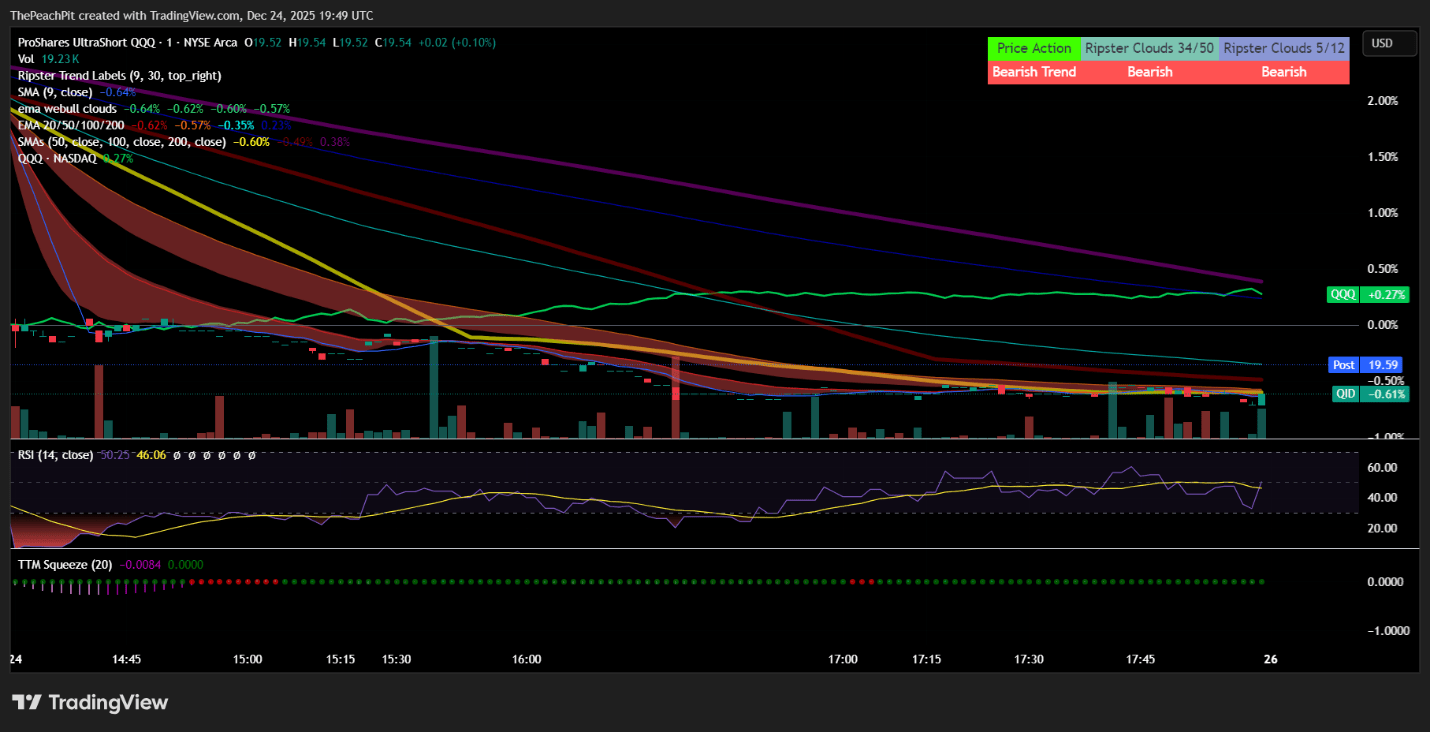Click the EMA 20/50/100/200 legend
The width and height of the screenshot is (1430, 732).
(x=71, y=125)
